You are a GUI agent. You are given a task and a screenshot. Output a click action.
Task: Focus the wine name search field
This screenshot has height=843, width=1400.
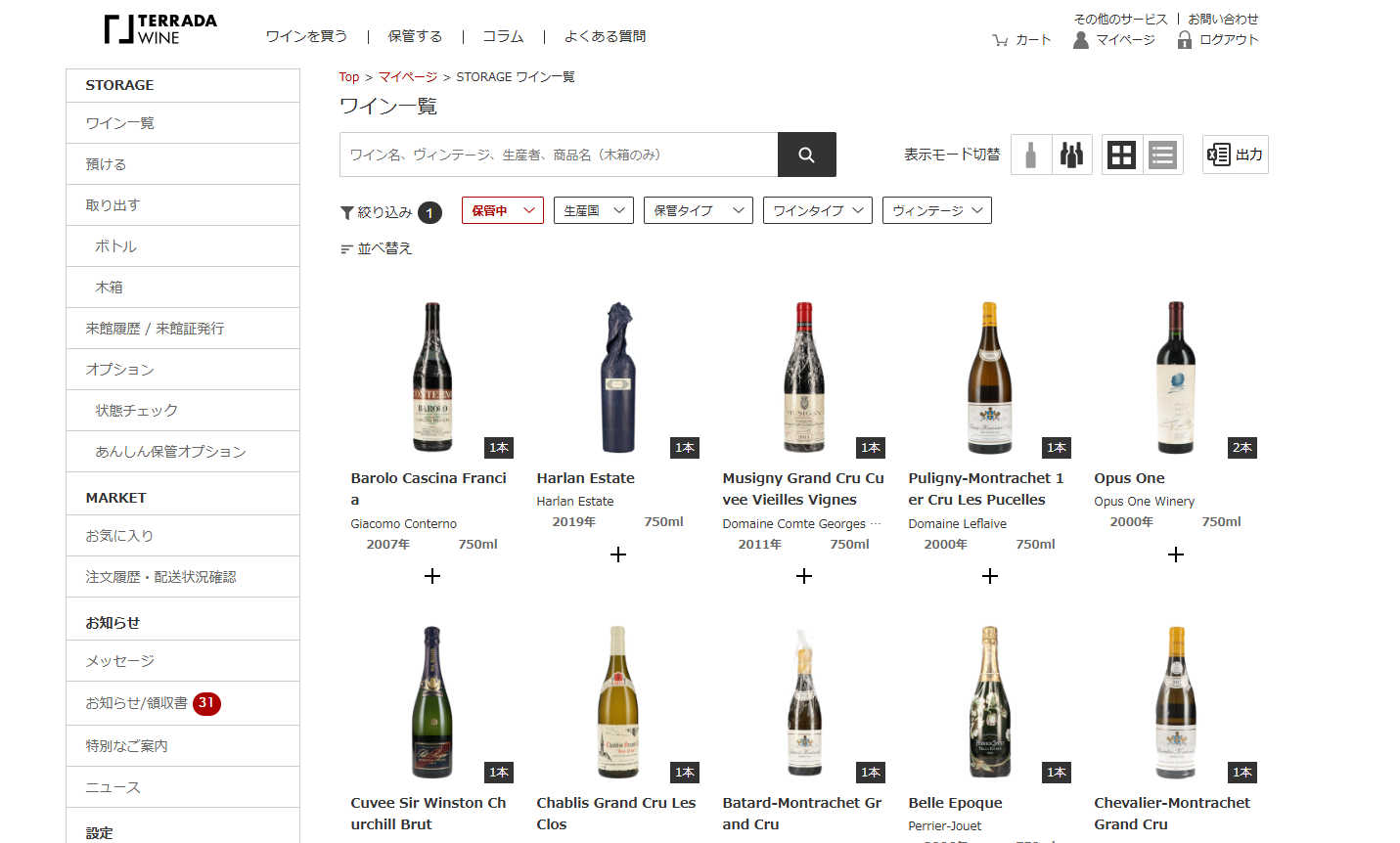pos(559,155)
